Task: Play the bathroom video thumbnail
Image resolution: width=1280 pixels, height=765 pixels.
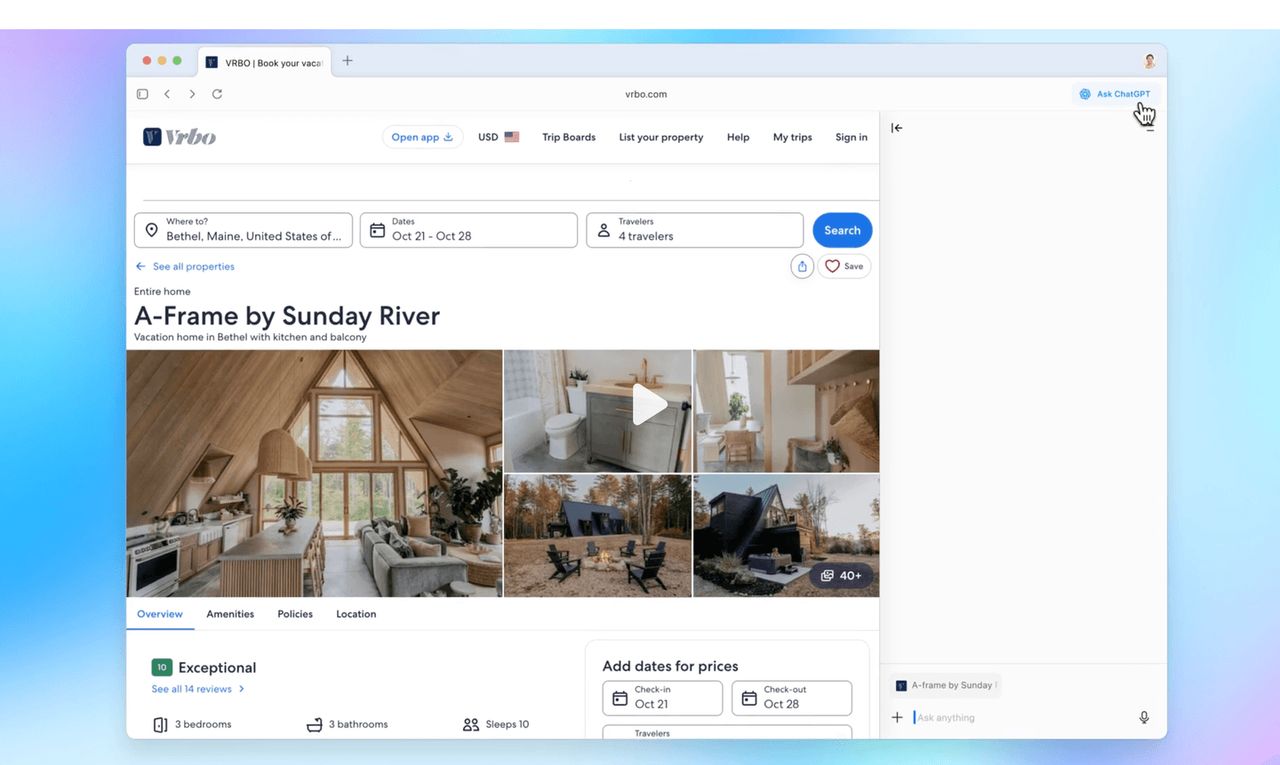Action: click(x=649, y=405)
